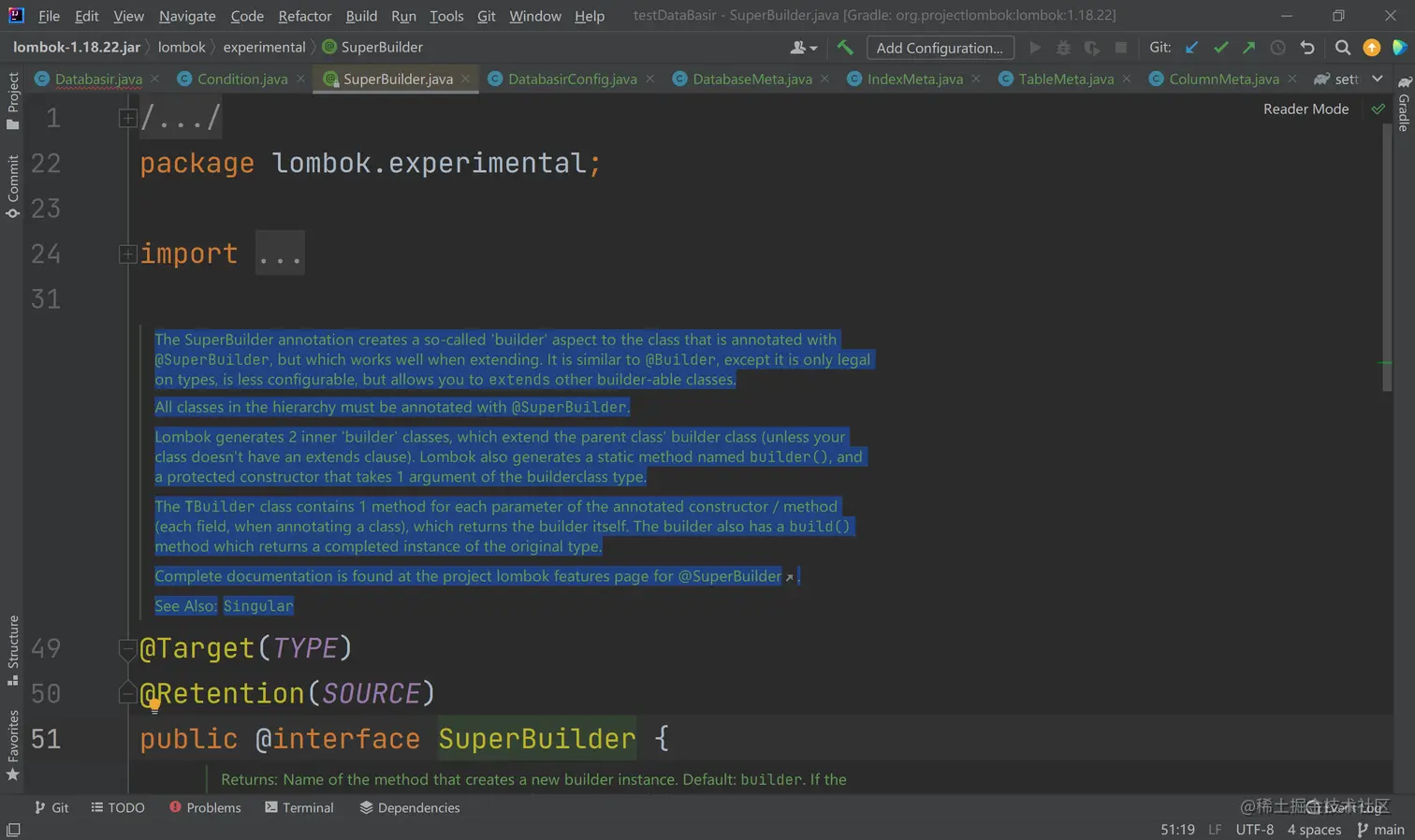Open the Navigate menu
The width and height of the screenshot is (1415, 840).
pyautogui.click(x=187, y=16)
